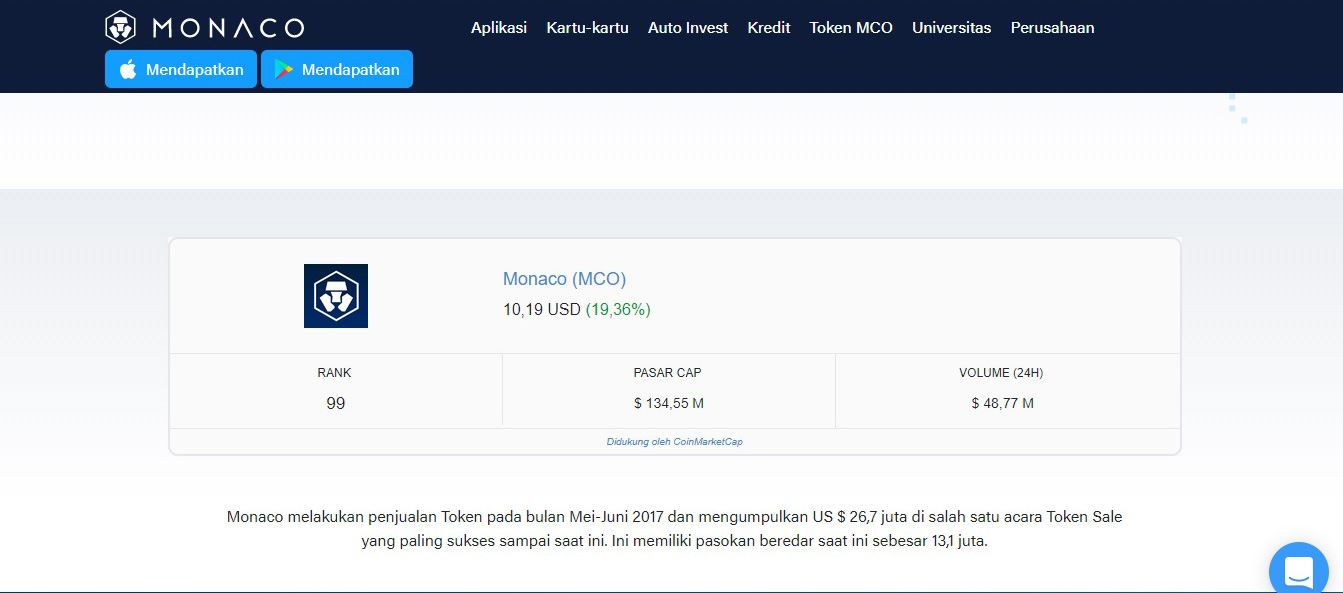Open the chat support bubble icon

[1298, 573]
